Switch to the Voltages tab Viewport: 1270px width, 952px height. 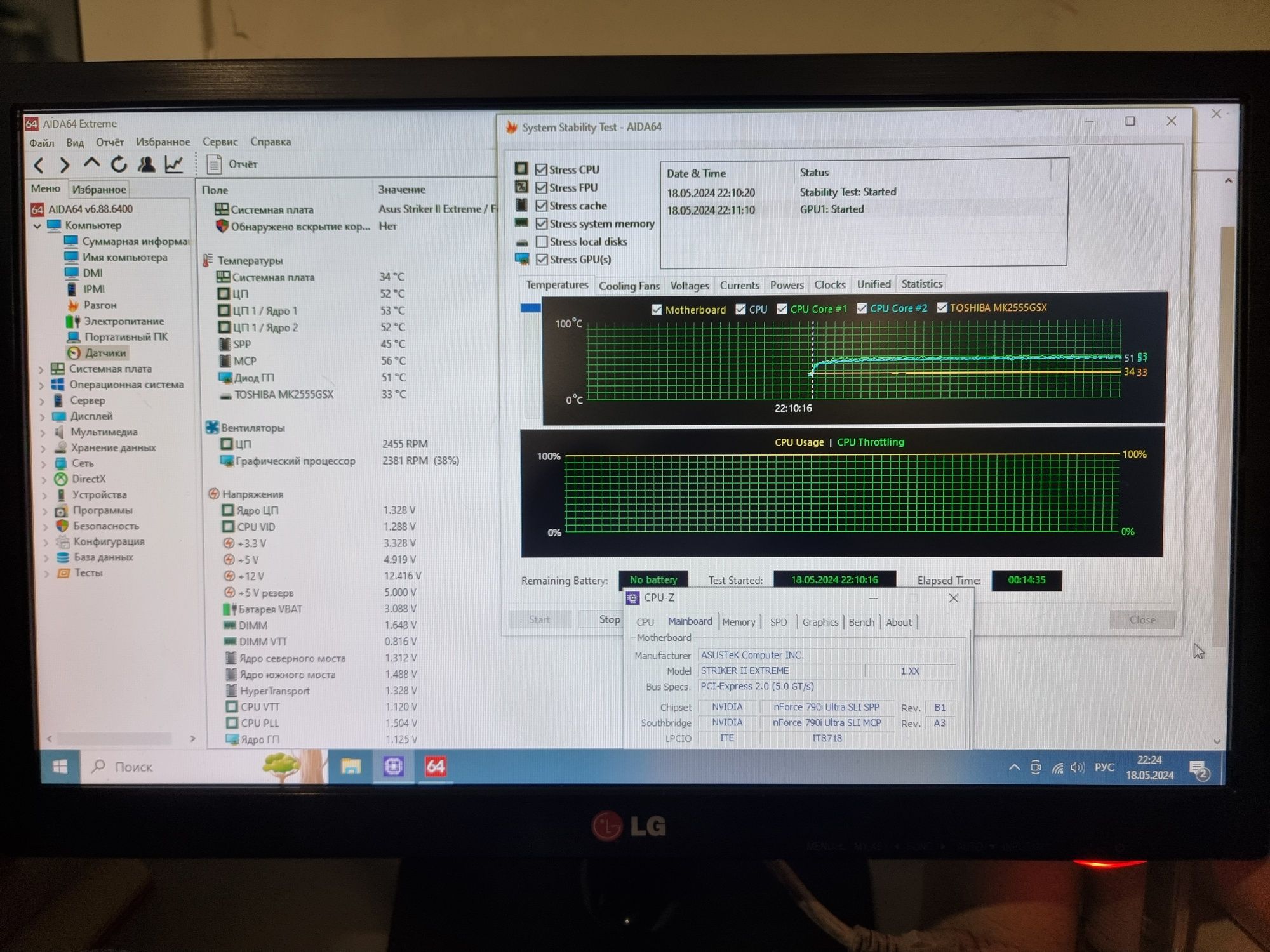pyautogui.click(x=690, y=286)
